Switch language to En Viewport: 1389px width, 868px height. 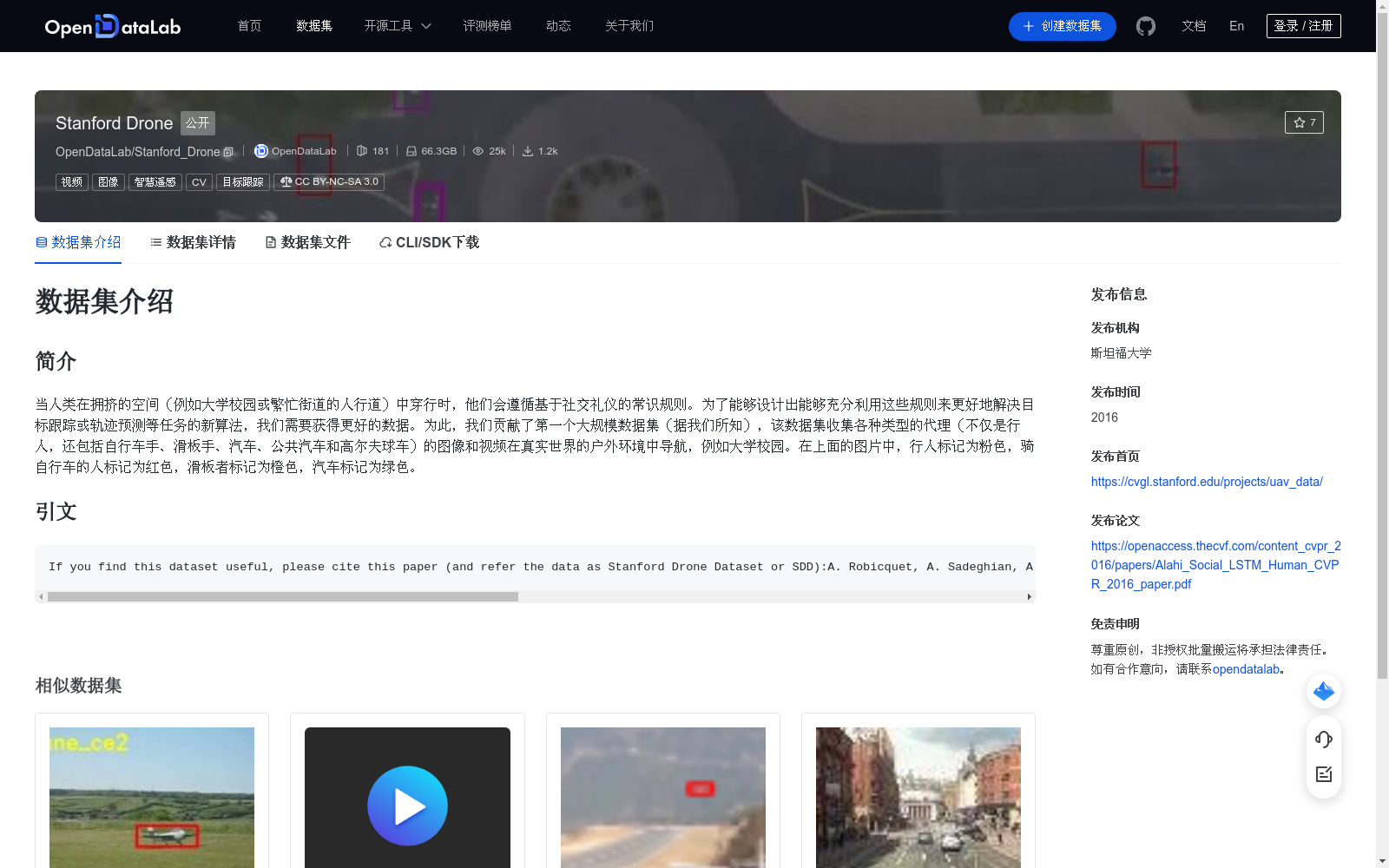[1236, 26]
